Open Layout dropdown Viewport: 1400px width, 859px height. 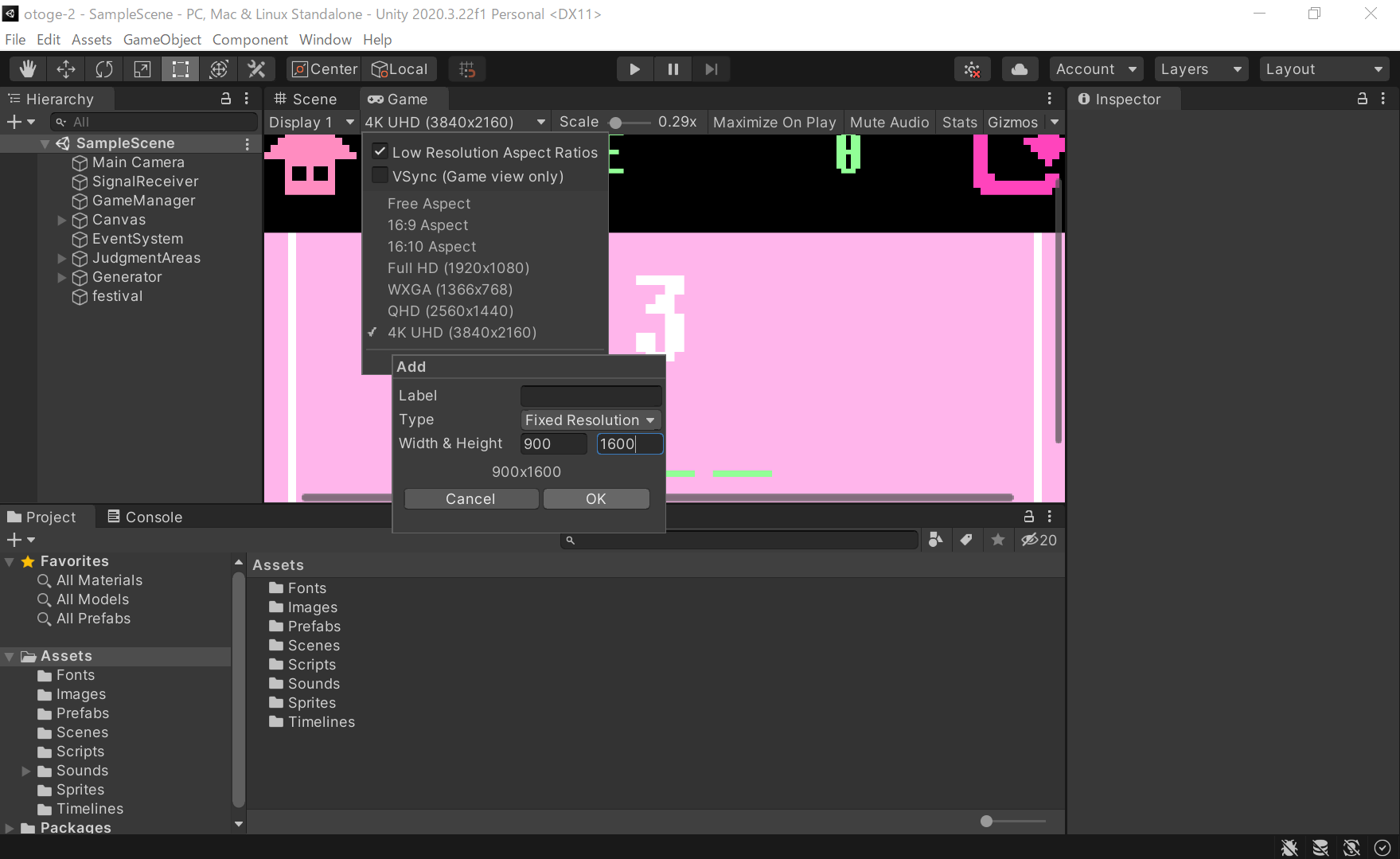coord(1324,69)
